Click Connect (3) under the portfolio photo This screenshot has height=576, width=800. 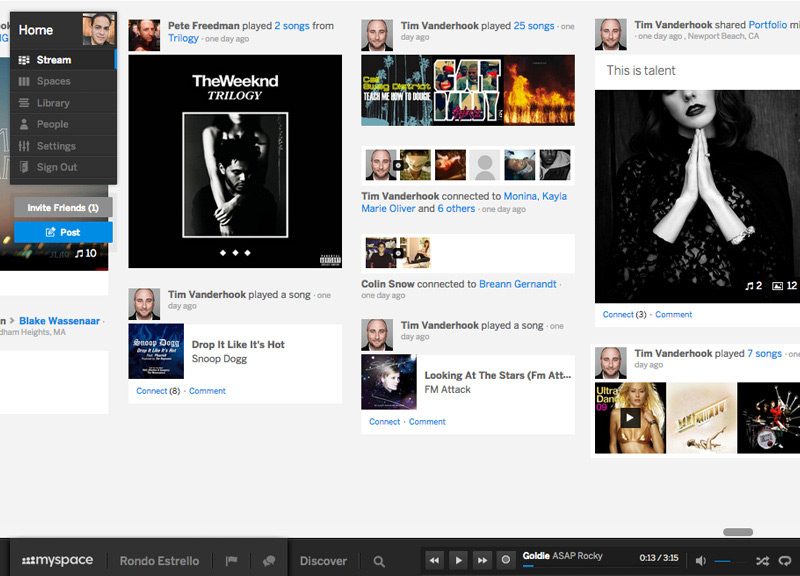coord(624,314)
